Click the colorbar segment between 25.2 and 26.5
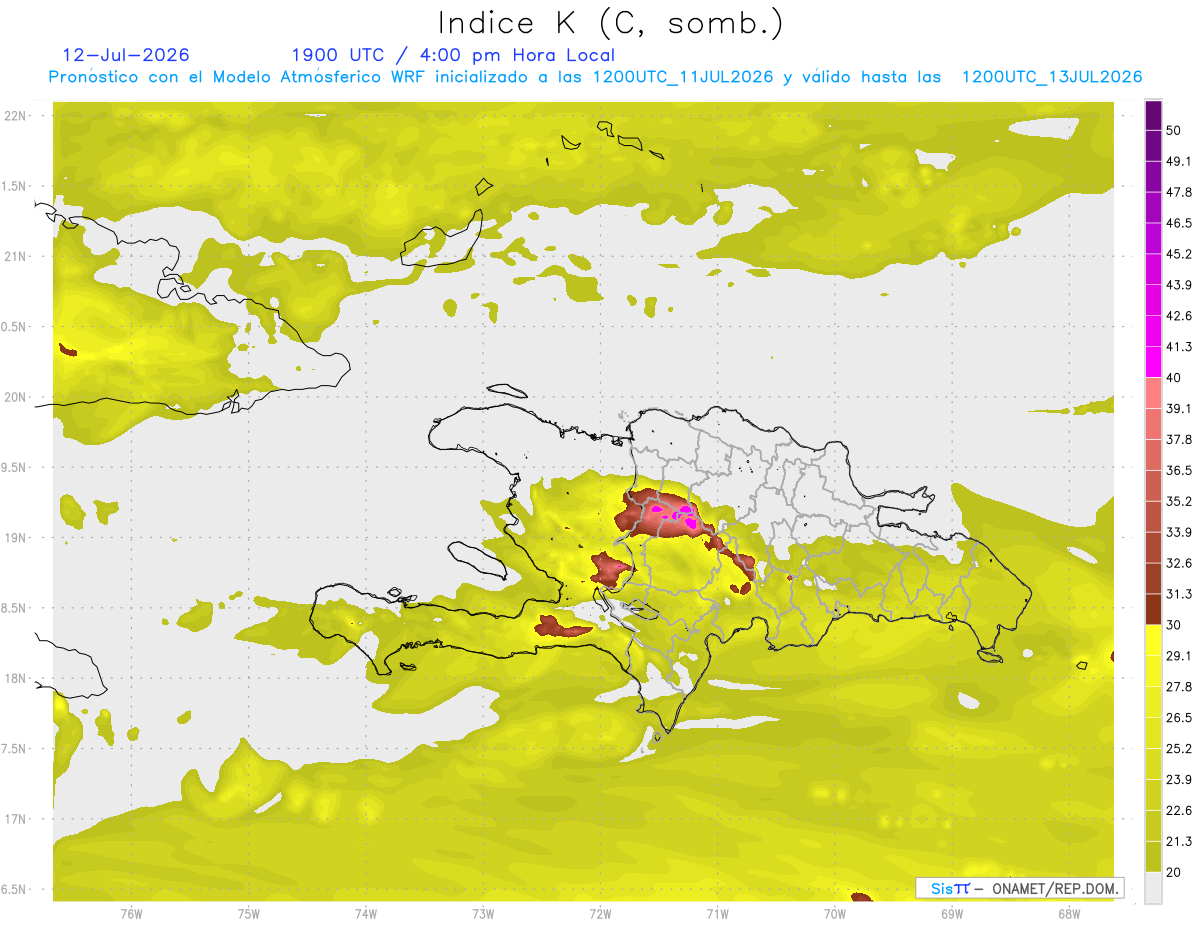 1153,732
